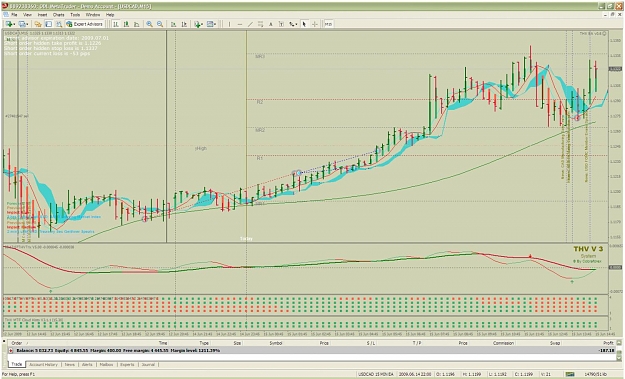Select the Trade terminal tab
Image resolution: width=625 pixels, height=379 pixels.
(17, 364)
